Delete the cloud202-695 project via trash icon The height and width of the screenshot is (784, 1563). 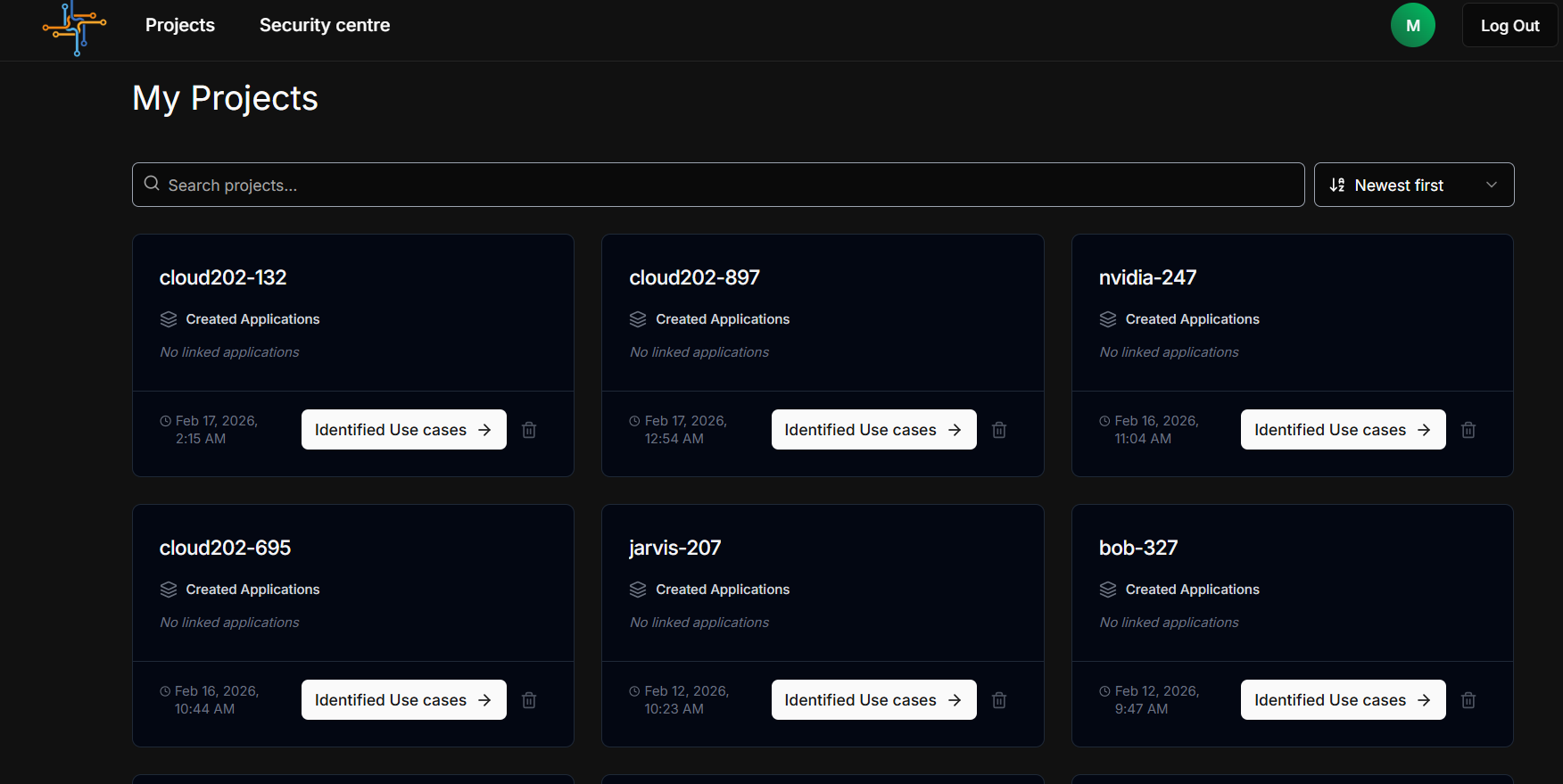[x=529, y=700]
